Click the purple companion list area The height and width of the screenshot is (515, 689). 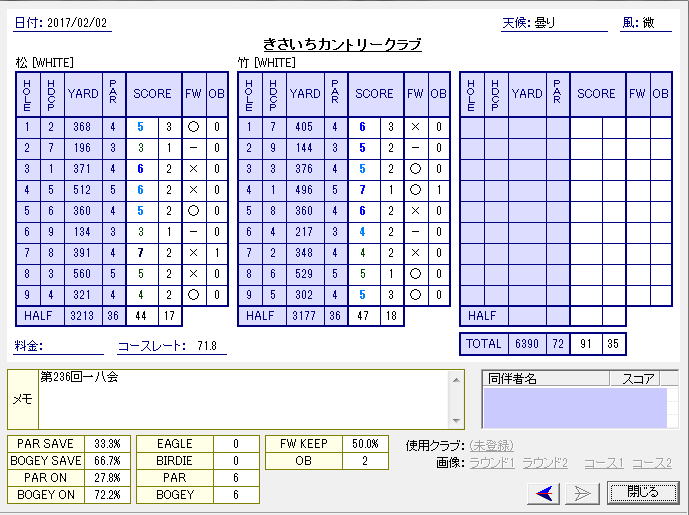tap(574, 407)
